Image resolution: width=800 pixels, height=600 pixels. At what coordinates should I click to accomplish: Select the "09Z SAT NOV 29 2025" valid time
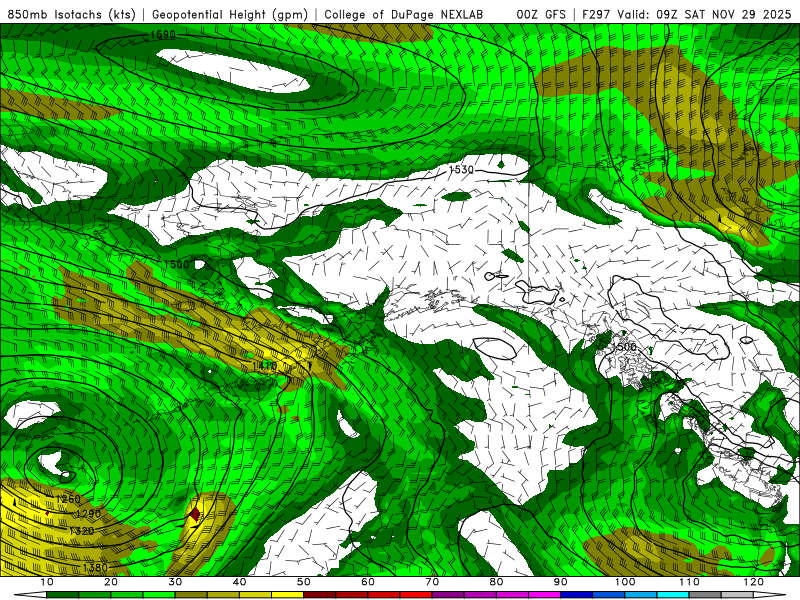point(723,14)
